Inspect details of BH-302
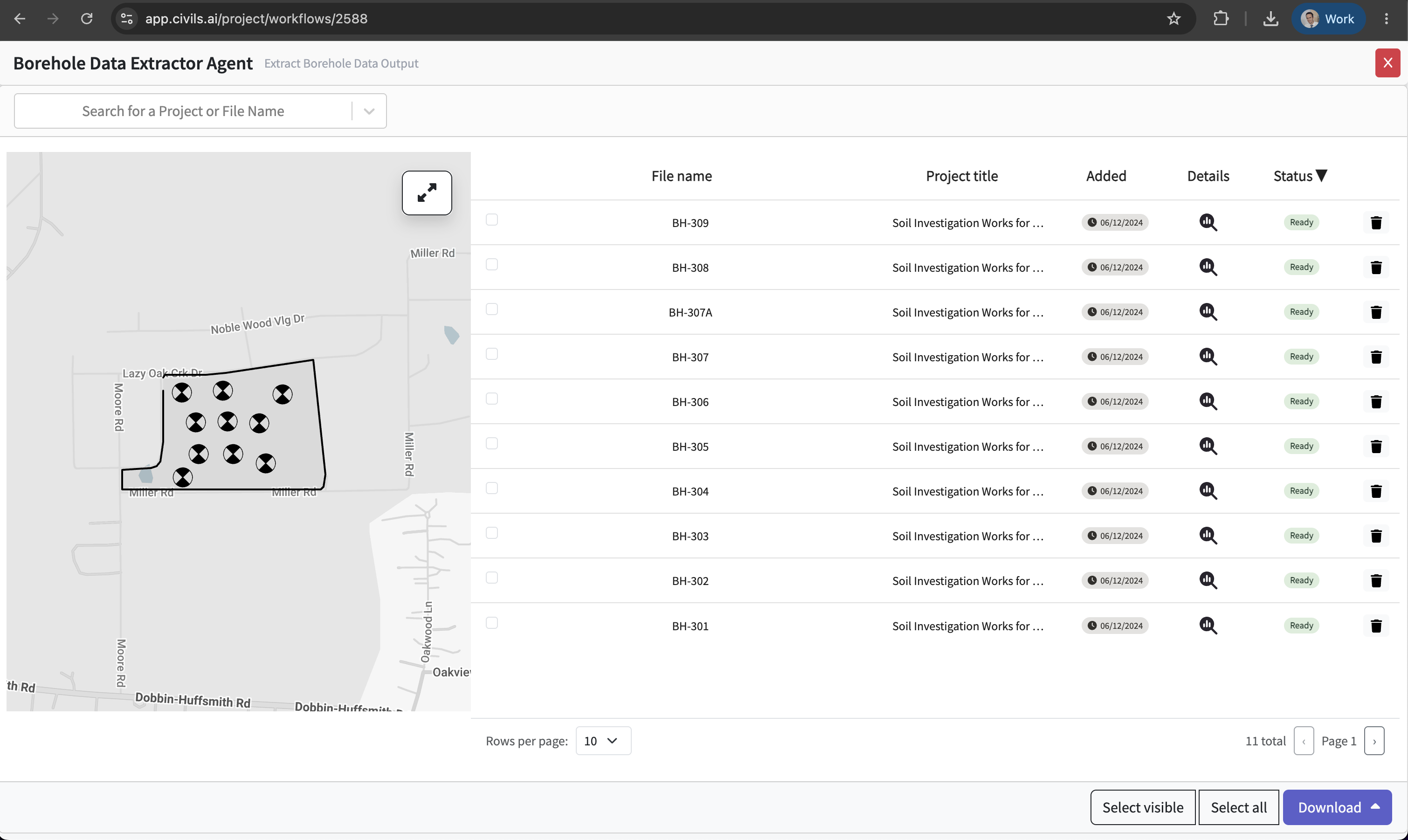 tap(1208, 580)
